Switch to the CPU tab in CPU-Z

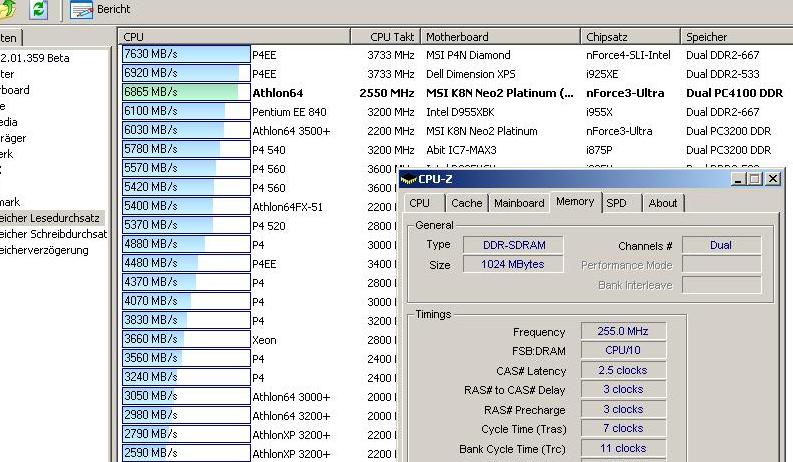tap(420, 203)
